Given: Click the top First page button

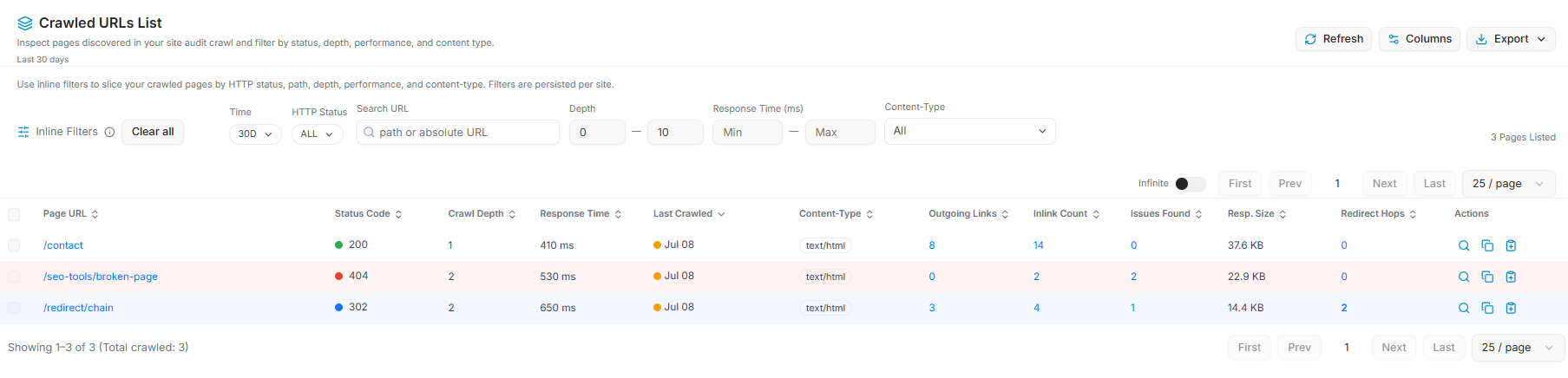Looking at the screenshot, I should [x=1240, y=184].
